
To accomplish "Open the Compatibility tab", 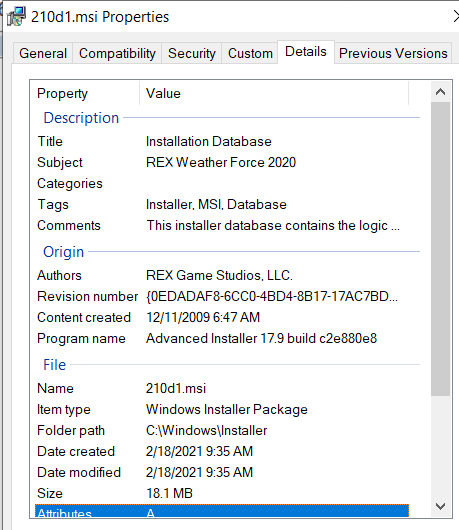I will point(117,53).
